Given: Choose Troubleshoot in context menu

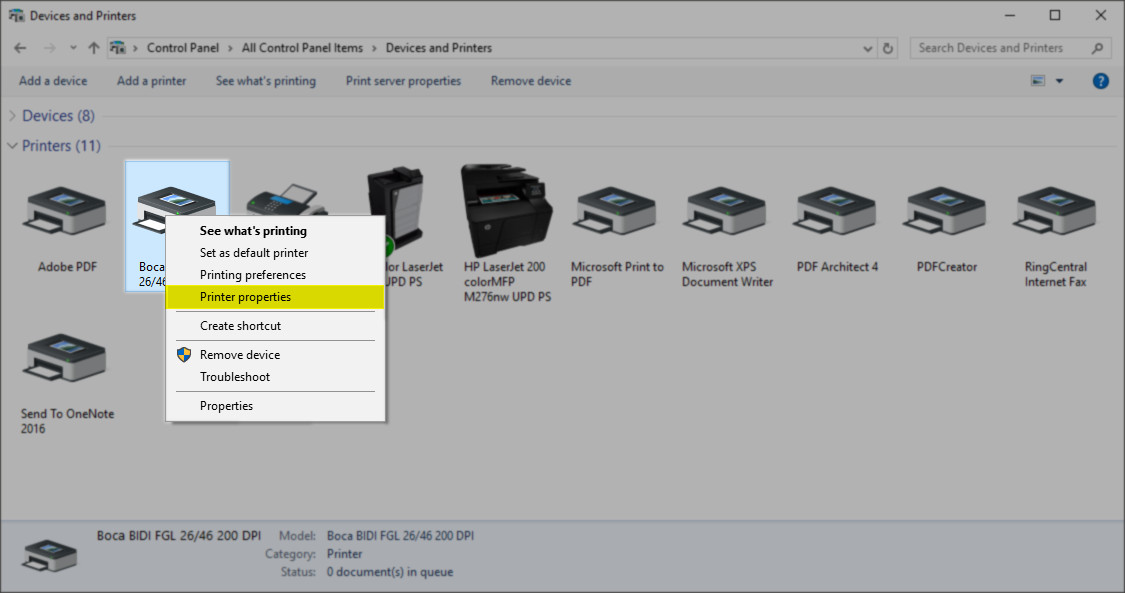Looking at the screenshot, I should (x=276, y=376).
